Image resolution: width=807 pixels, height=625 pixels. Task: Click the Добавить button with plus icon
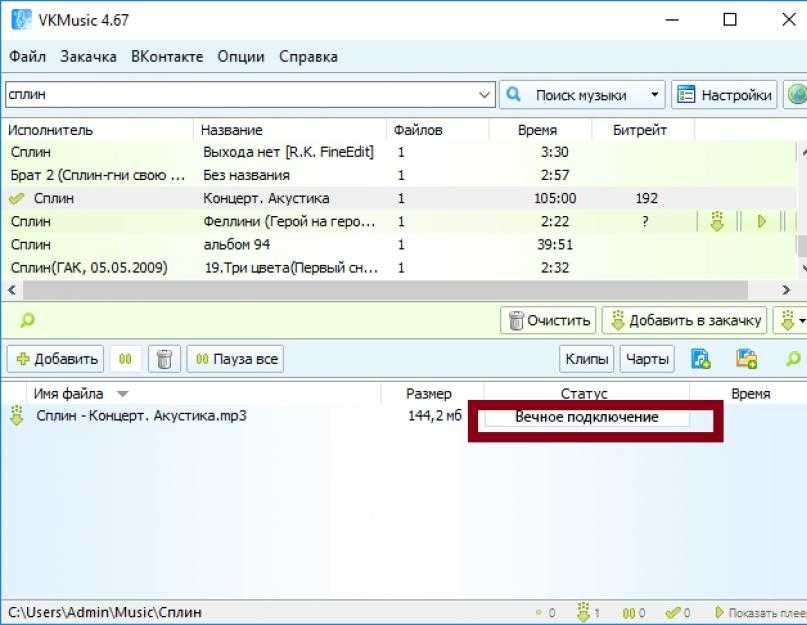[56, 359]
